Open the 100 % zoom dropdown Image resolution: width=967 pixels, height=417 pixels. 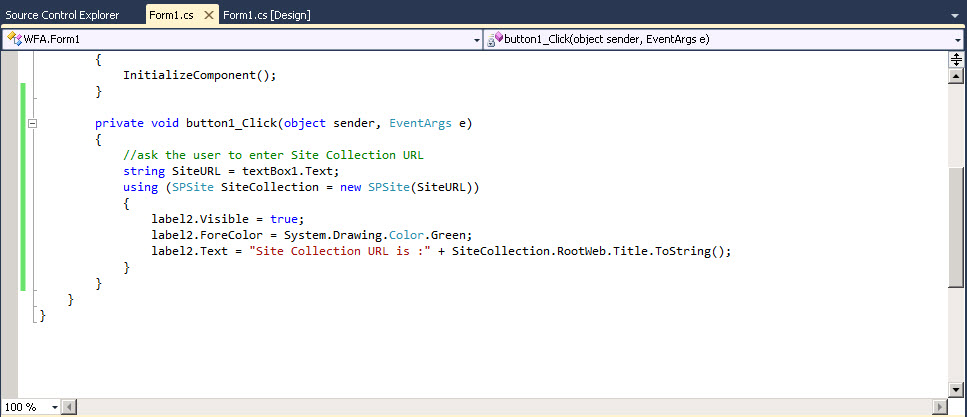pyautogui.click(x=54, y=407)
